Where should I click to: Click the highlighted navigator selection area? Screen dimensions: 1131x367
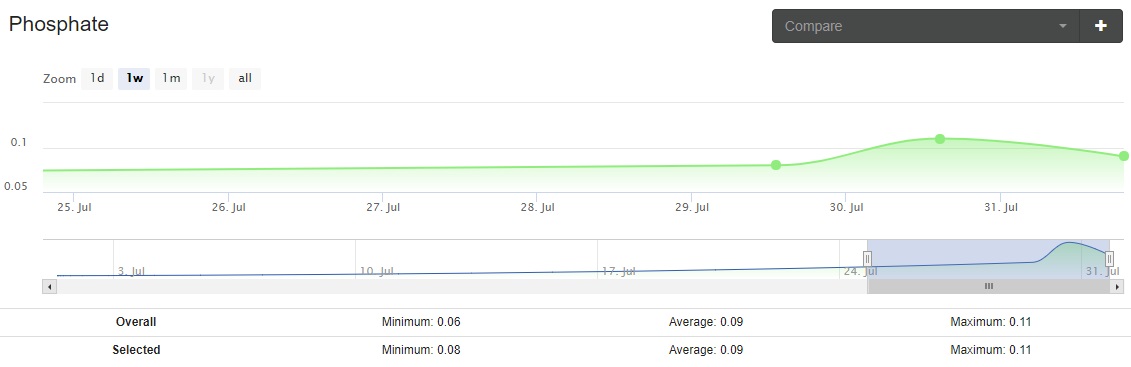pos(988,259)
